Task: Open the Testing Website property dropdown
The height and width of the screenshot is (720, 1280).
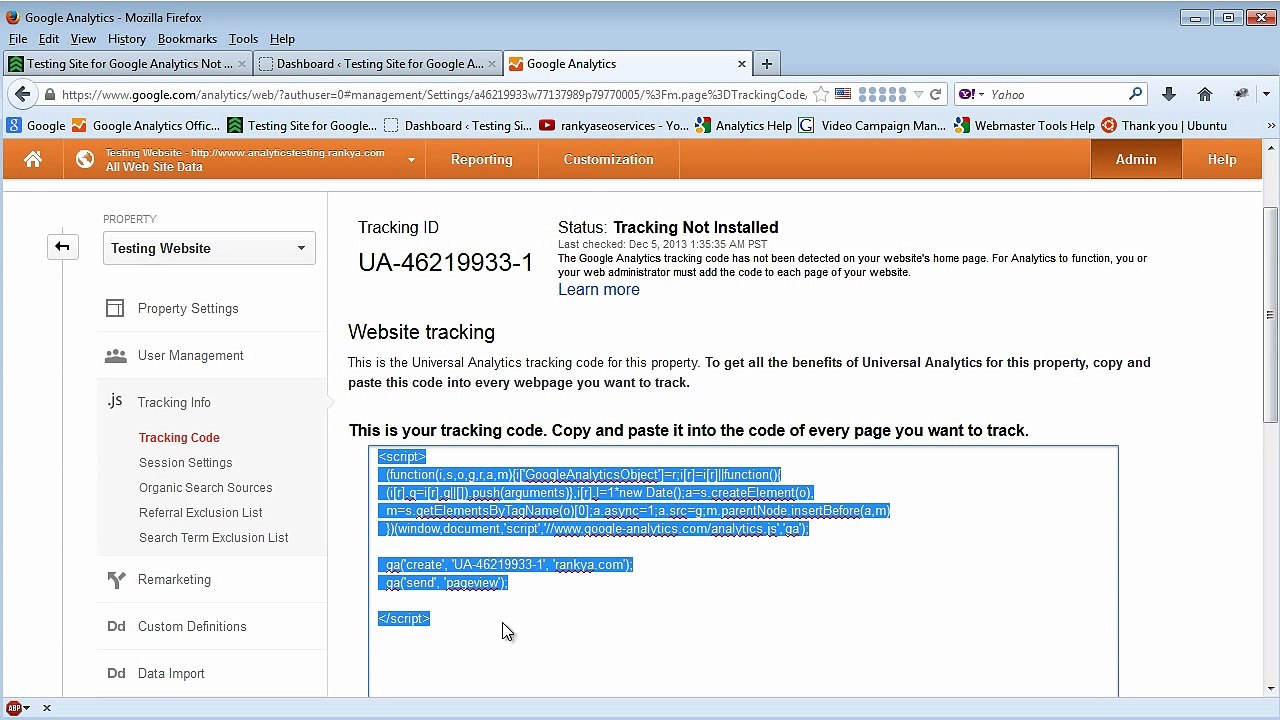Action: tap(209, 248)
